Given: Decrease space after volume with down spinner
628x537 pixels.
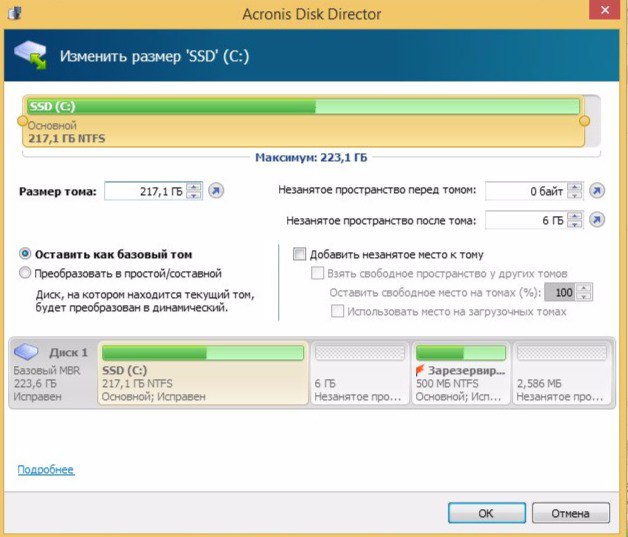Looking at the screenshot, I should coord(575,223).
